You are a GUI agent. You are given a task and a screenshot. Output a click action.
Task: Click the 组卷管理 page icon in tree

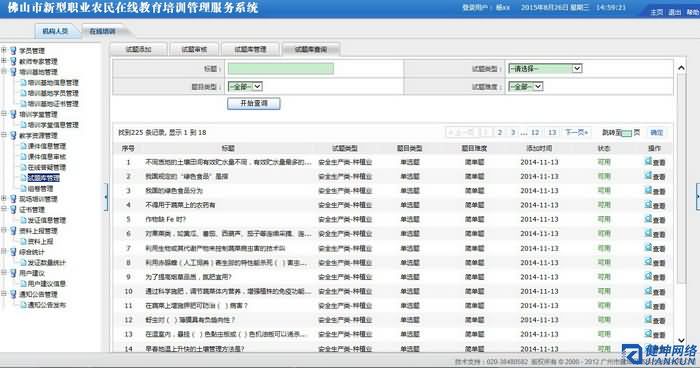[x=24, y=188]
